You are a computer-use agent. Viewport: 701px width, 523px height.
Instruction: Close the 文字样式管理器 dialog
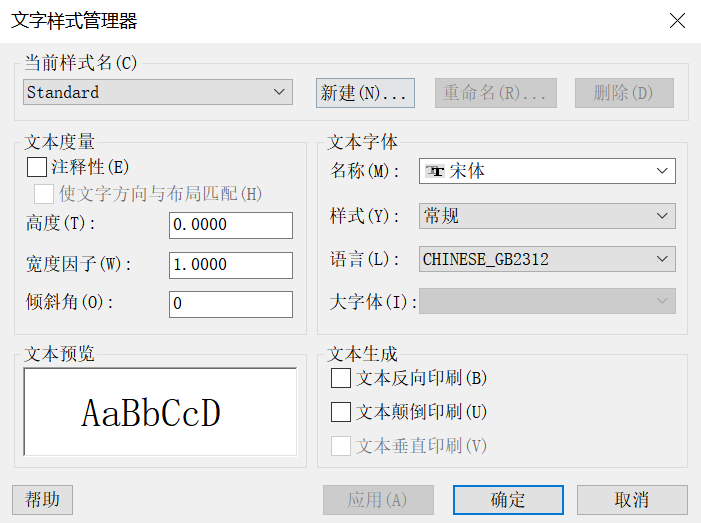tap(677, 21)
